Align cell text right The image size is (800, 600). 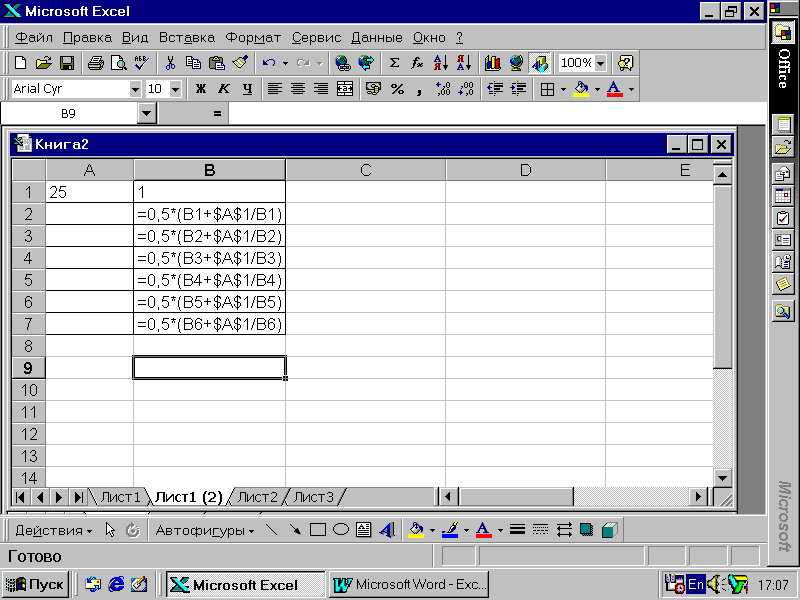[321, 89]
